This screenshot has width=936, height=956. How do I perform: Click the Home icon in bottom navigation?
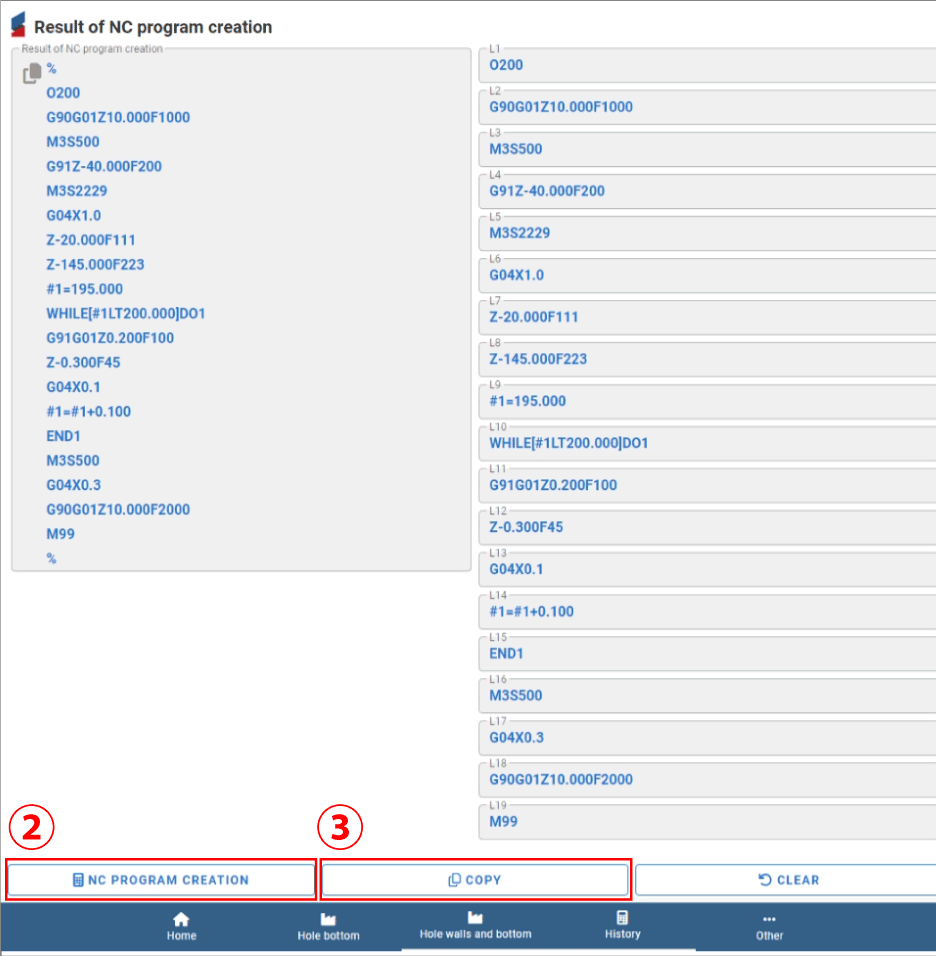[x=181, y=918]
